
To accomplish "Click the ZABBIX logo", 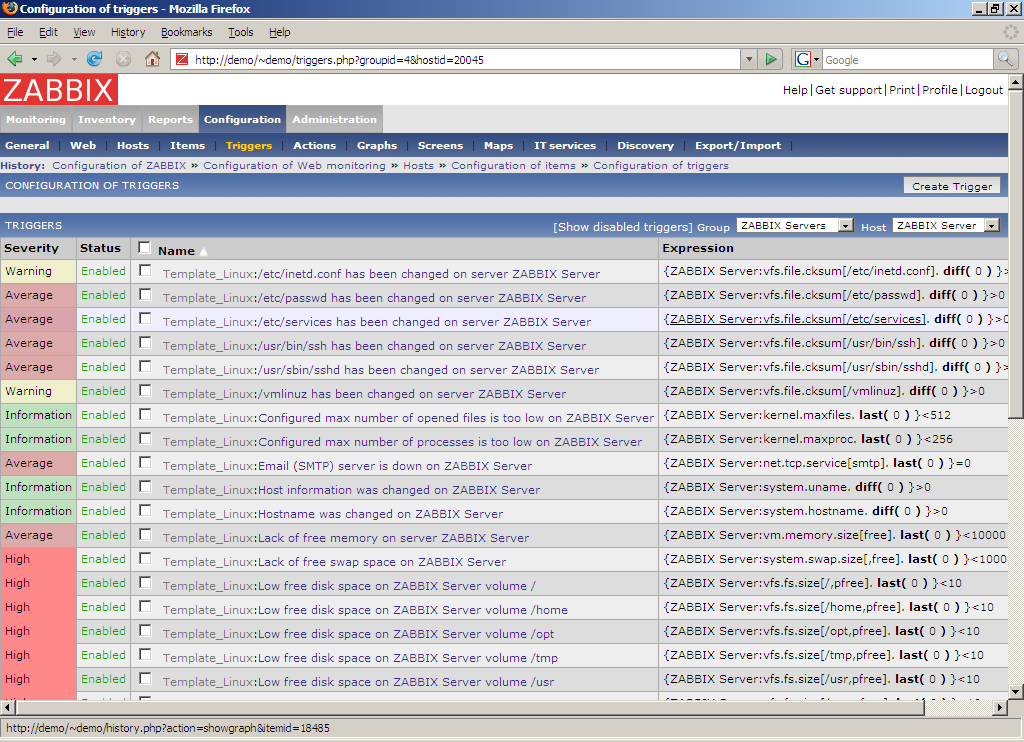I will (x=59, y=89).
